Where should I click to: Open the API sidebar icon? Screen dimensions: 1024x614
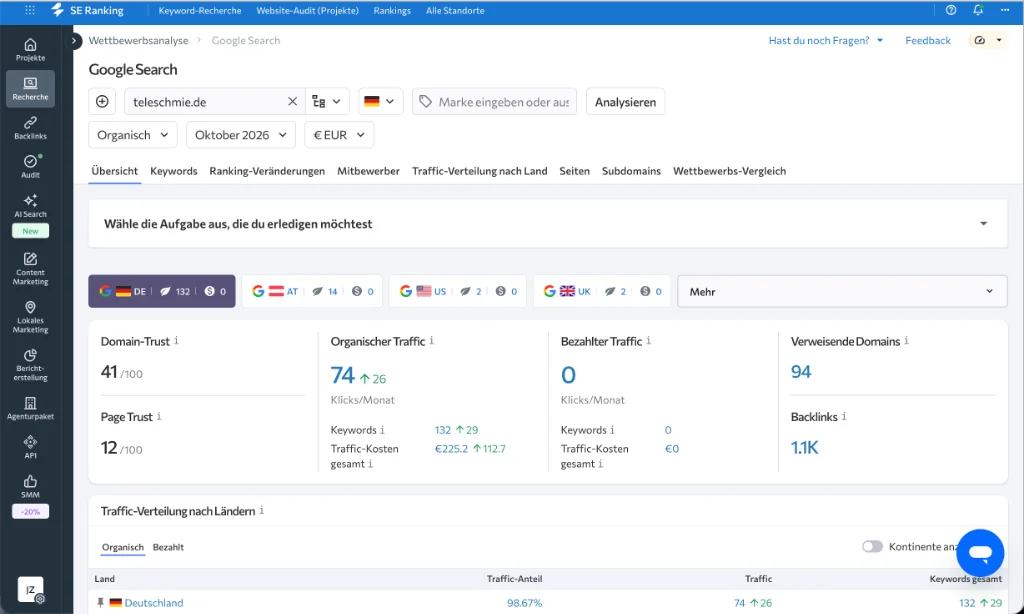click(x=30, y=447)
